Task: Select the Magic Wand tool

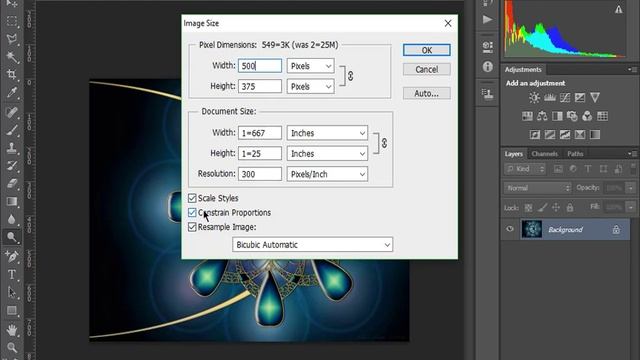Action: pyautogui.click(x=12, y=57)
